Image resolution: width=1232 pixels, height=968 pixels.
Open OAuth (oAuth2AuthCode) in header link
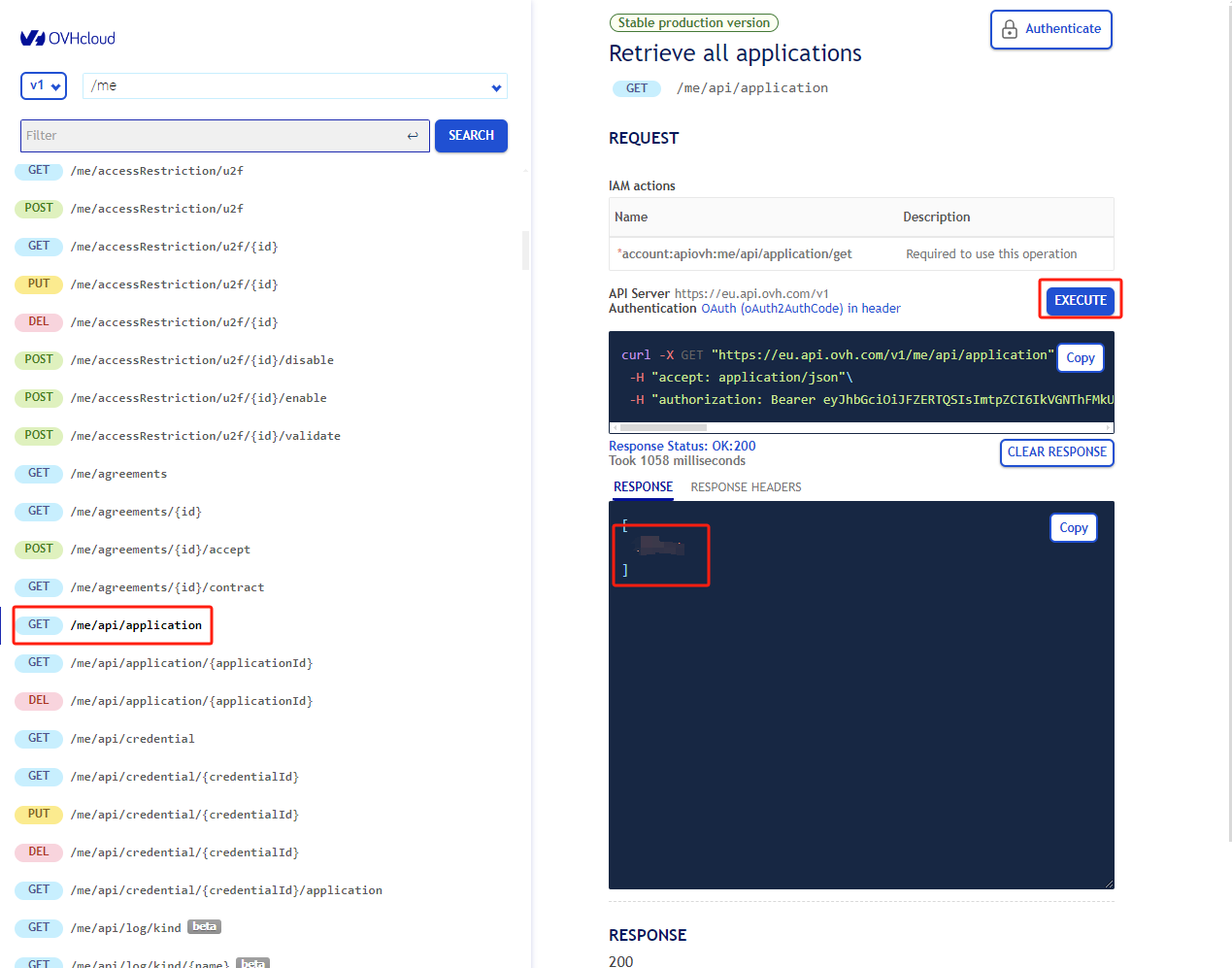click(x=801, y=309)
